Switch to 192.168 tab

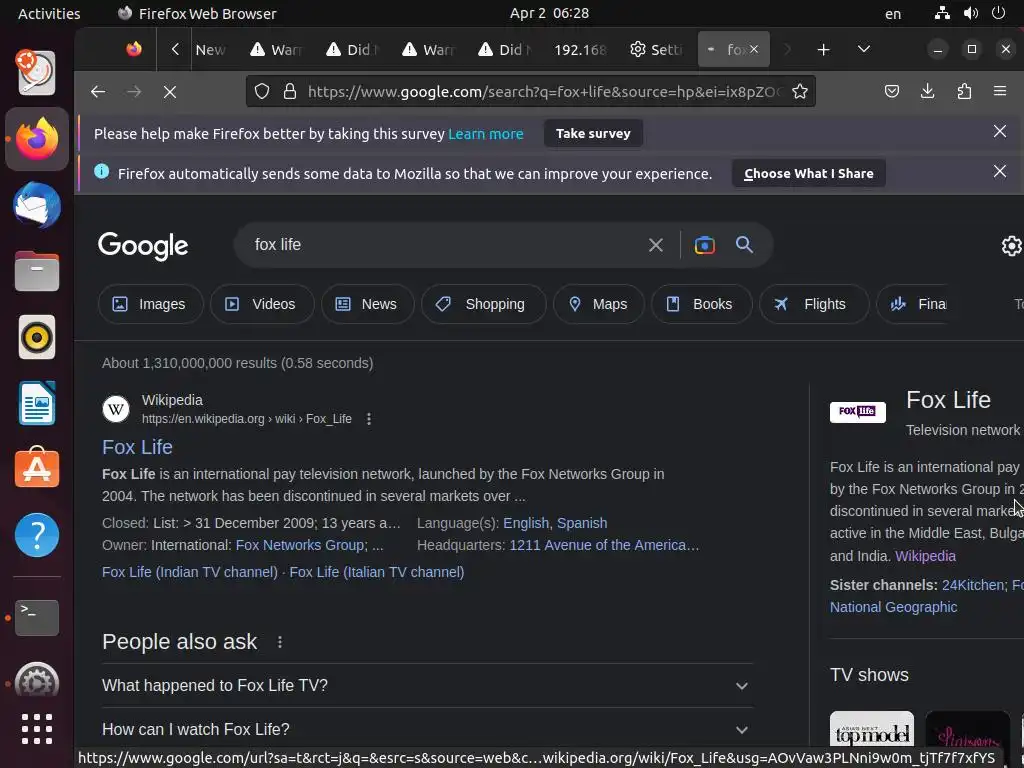click(x=580, y=49)
